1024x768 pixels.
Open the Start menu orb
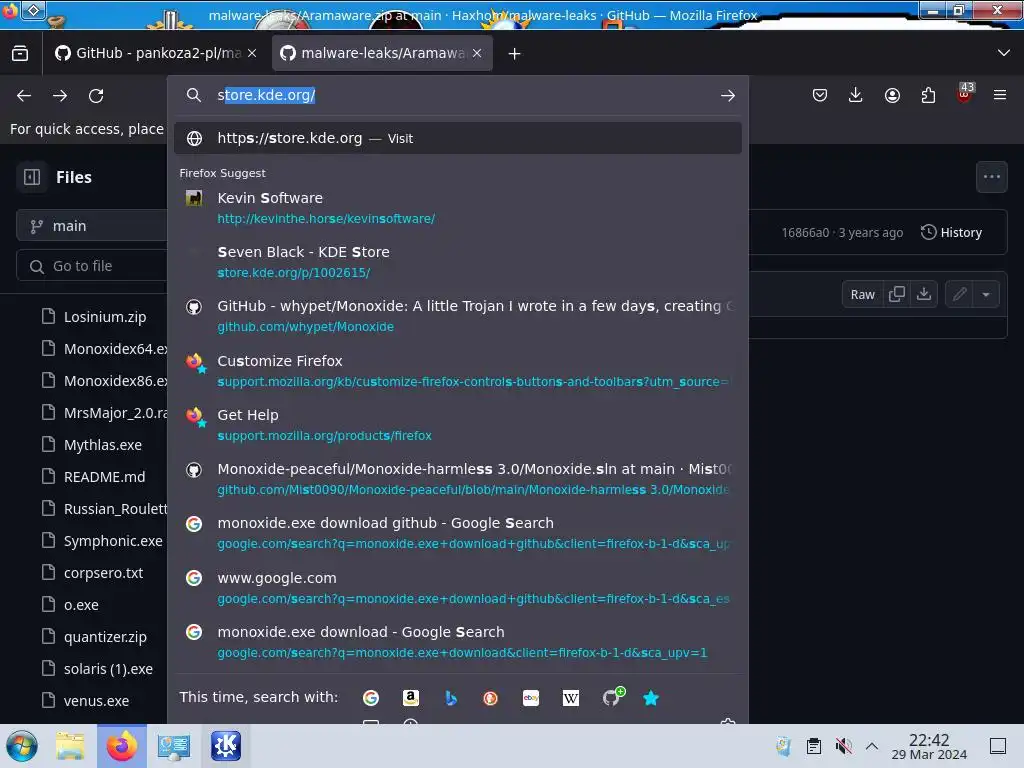click(22, 746)
